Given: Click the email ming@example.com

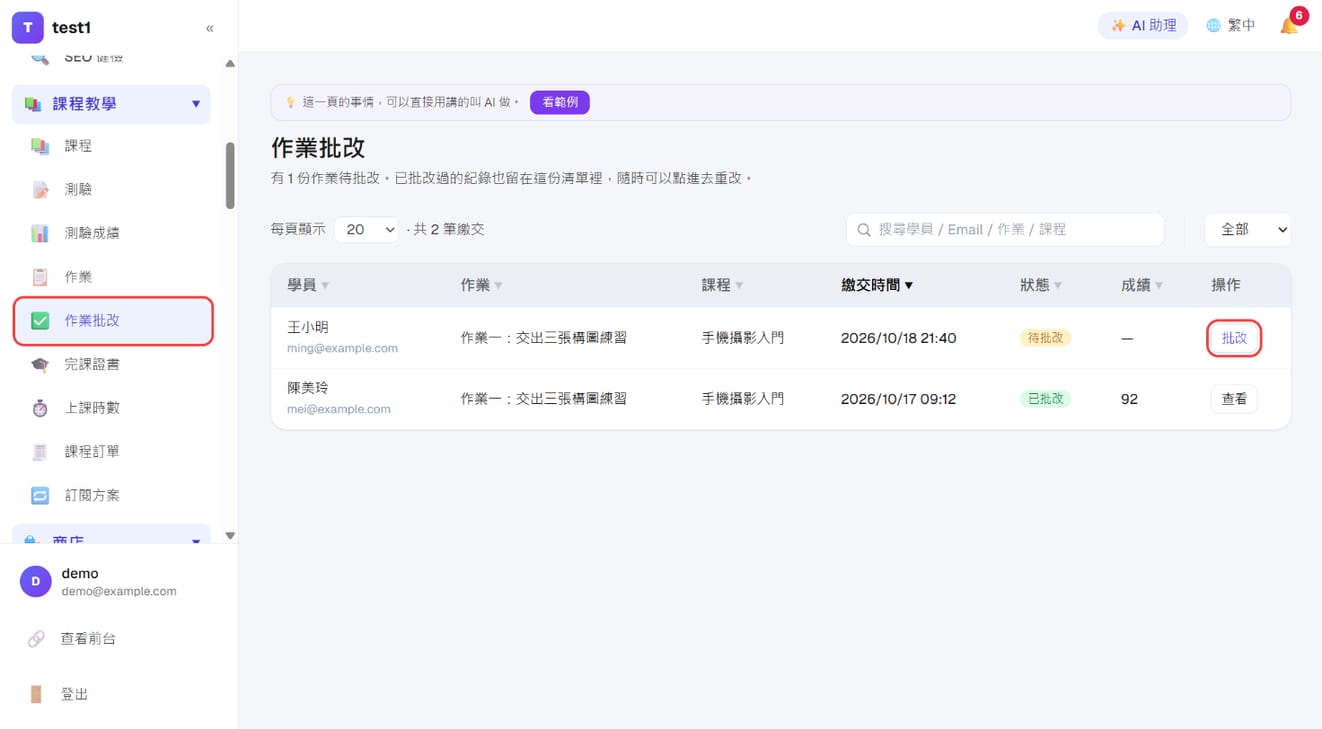Looking at the screenshot, I should [342, 348].
